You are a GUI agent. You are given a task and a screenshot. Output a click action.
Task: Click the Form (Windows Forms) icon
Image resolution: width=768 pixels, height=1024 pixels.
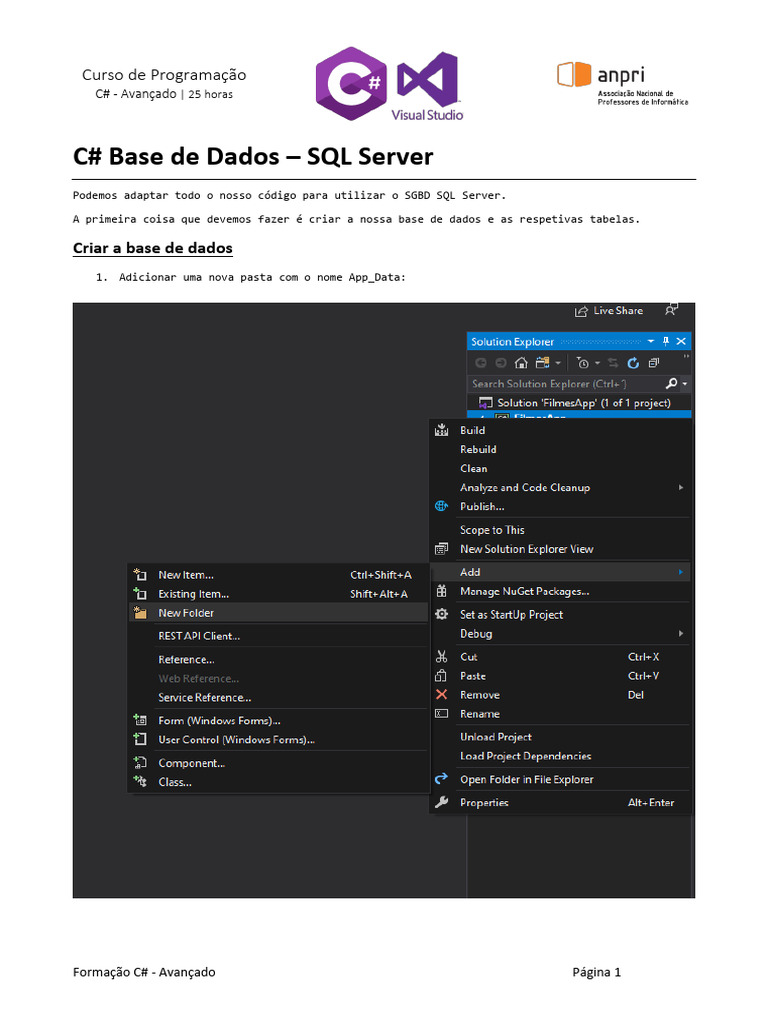click(x=140, y=720)
